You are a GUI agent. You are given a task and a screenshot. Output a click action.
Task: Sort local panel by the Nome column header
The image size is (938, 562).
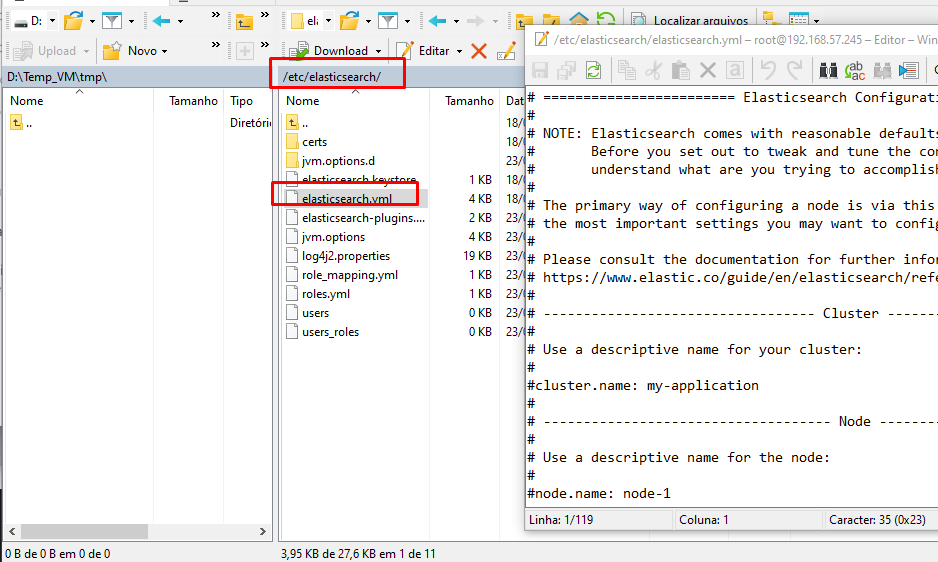79,101
